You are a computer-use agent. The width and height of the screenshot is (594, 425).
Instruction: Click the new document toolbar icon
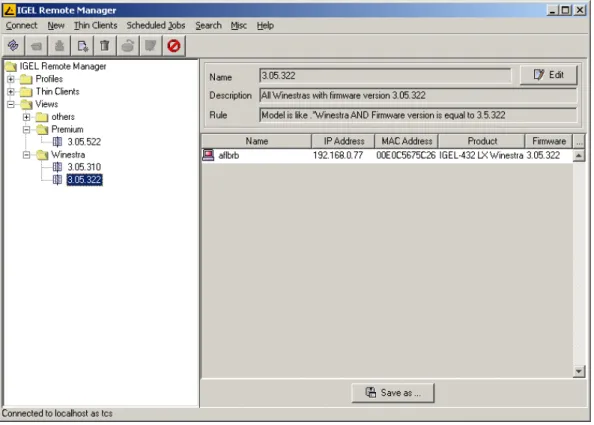82,46
